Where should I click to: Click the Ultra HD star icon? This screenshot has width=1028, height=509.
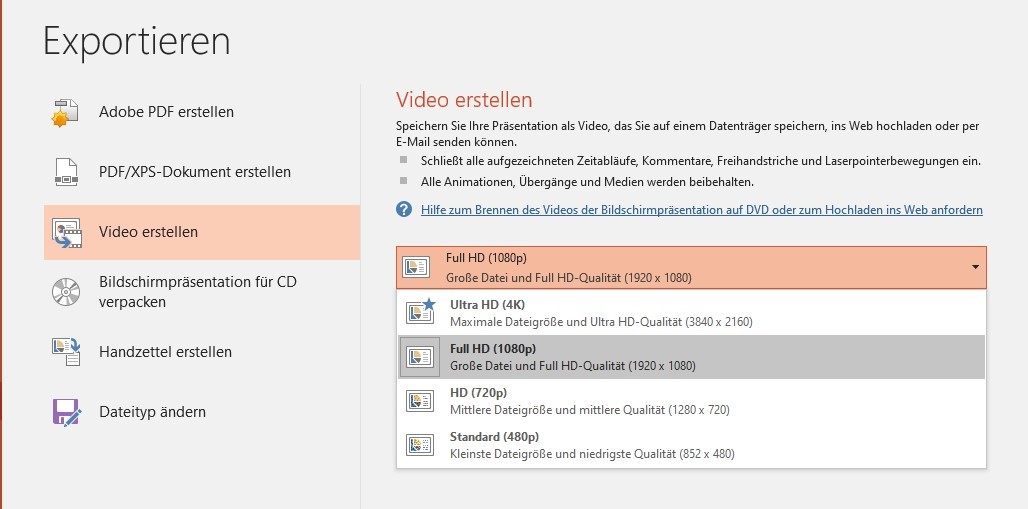tap(420, 312)
